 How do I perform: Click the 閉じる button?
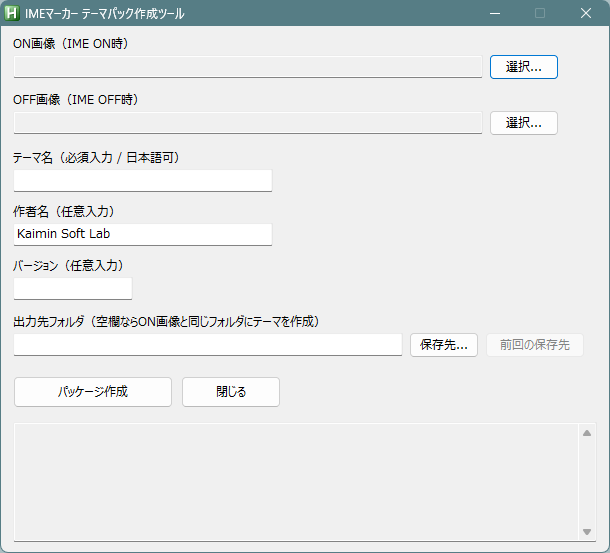click(231, 392)
